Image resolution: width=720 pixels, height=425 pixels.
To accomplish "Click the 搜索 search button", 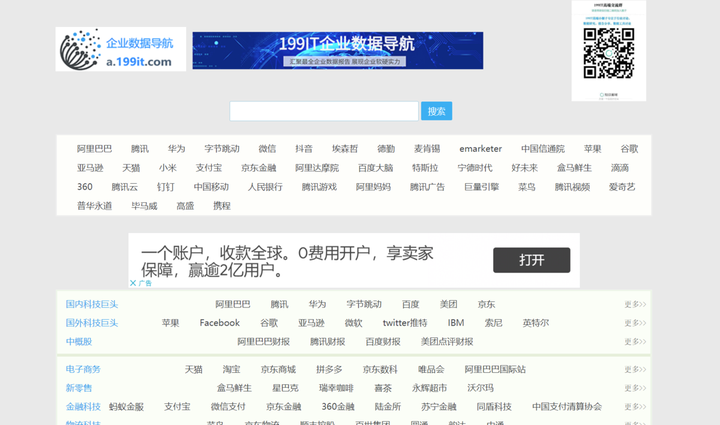I will (436, 111).
